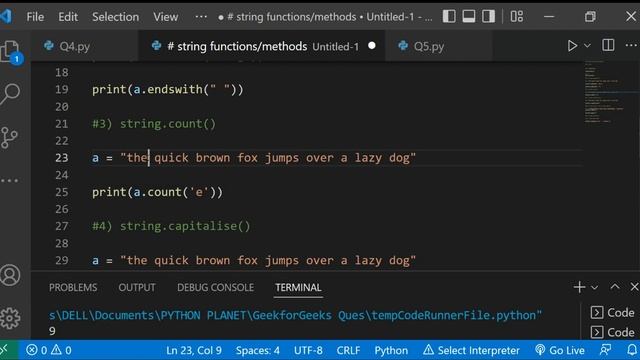640x360 pixels.
Task: Open the Accounts menu icon
Action: pos(10,275)
